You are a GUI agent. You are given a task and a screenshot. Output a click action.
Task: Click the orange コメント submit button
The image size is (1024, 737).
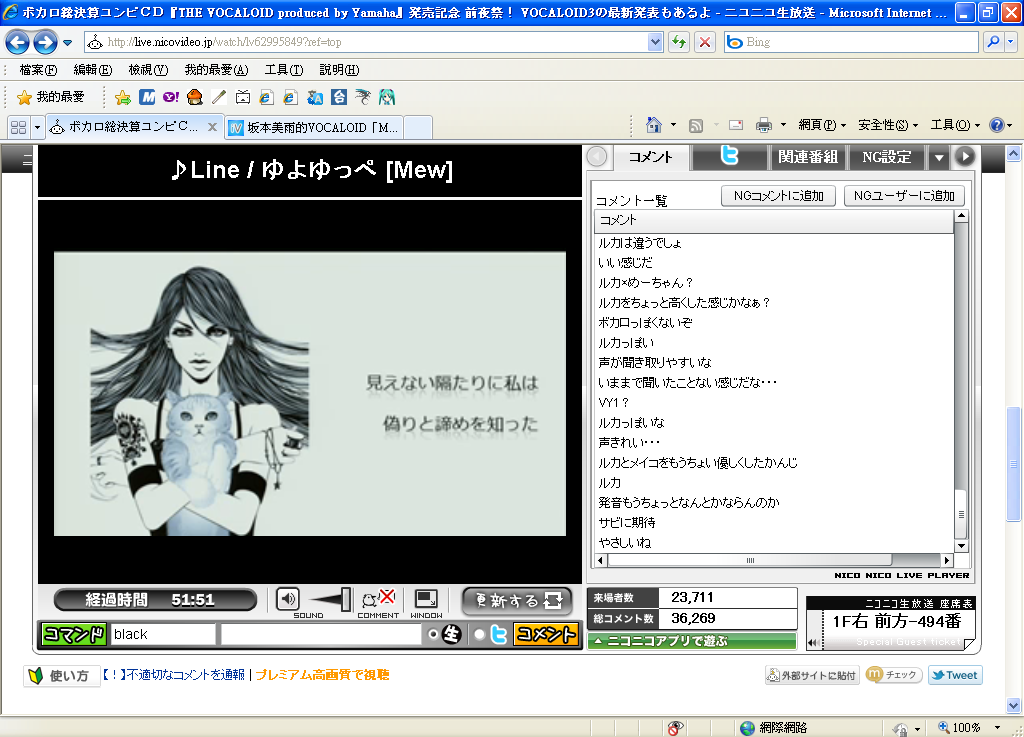point(547,634)
